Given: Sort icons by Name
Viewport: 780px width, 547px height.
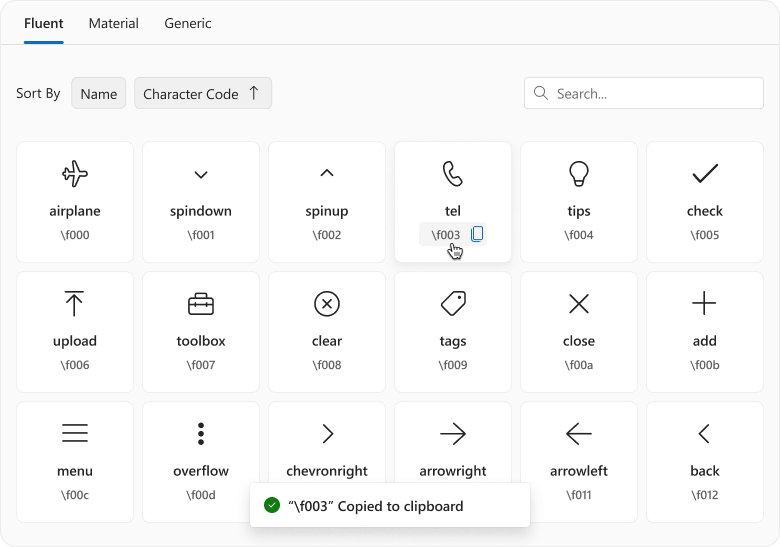Looking at the screenshot, I should click(98, 93).
